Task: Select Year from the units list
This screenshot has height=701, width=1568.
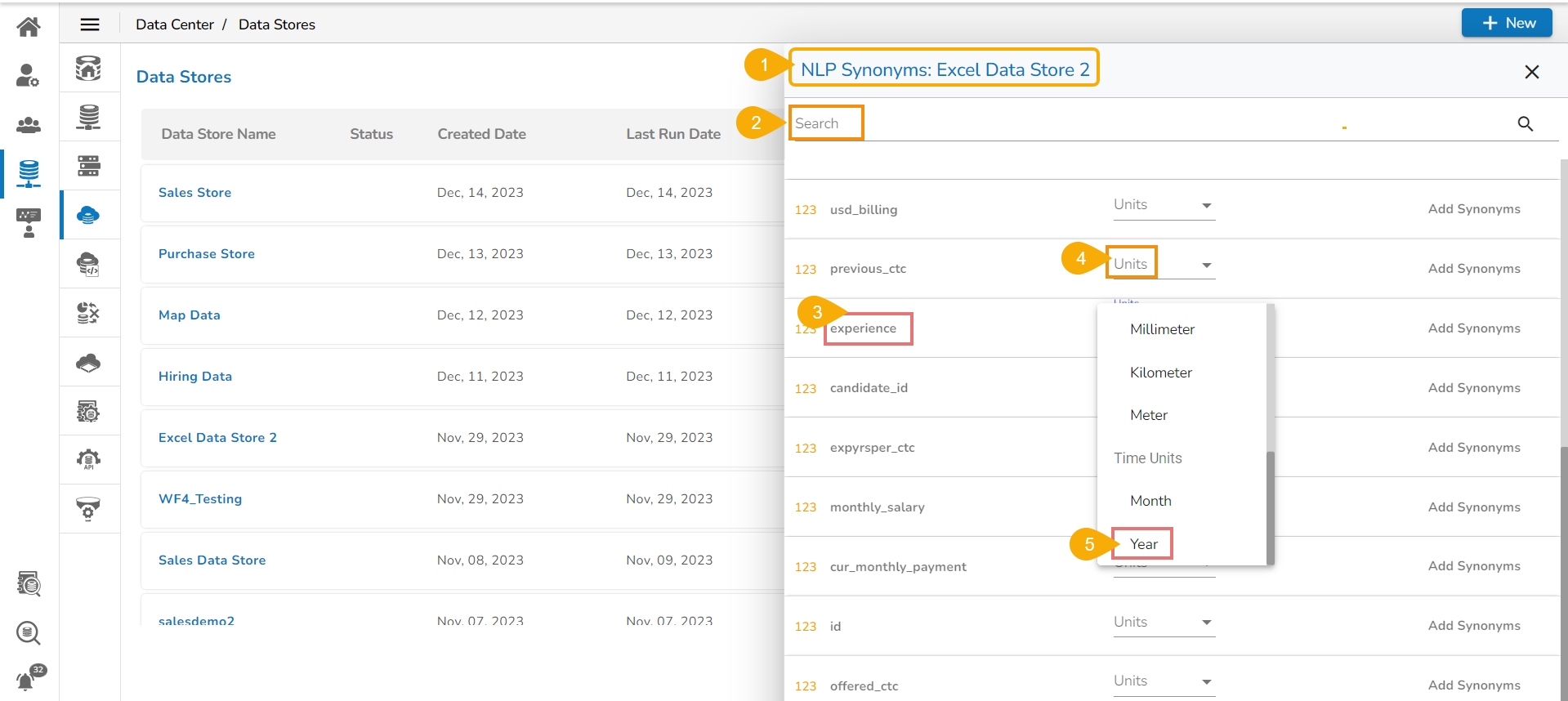Action: (1143, 544)
